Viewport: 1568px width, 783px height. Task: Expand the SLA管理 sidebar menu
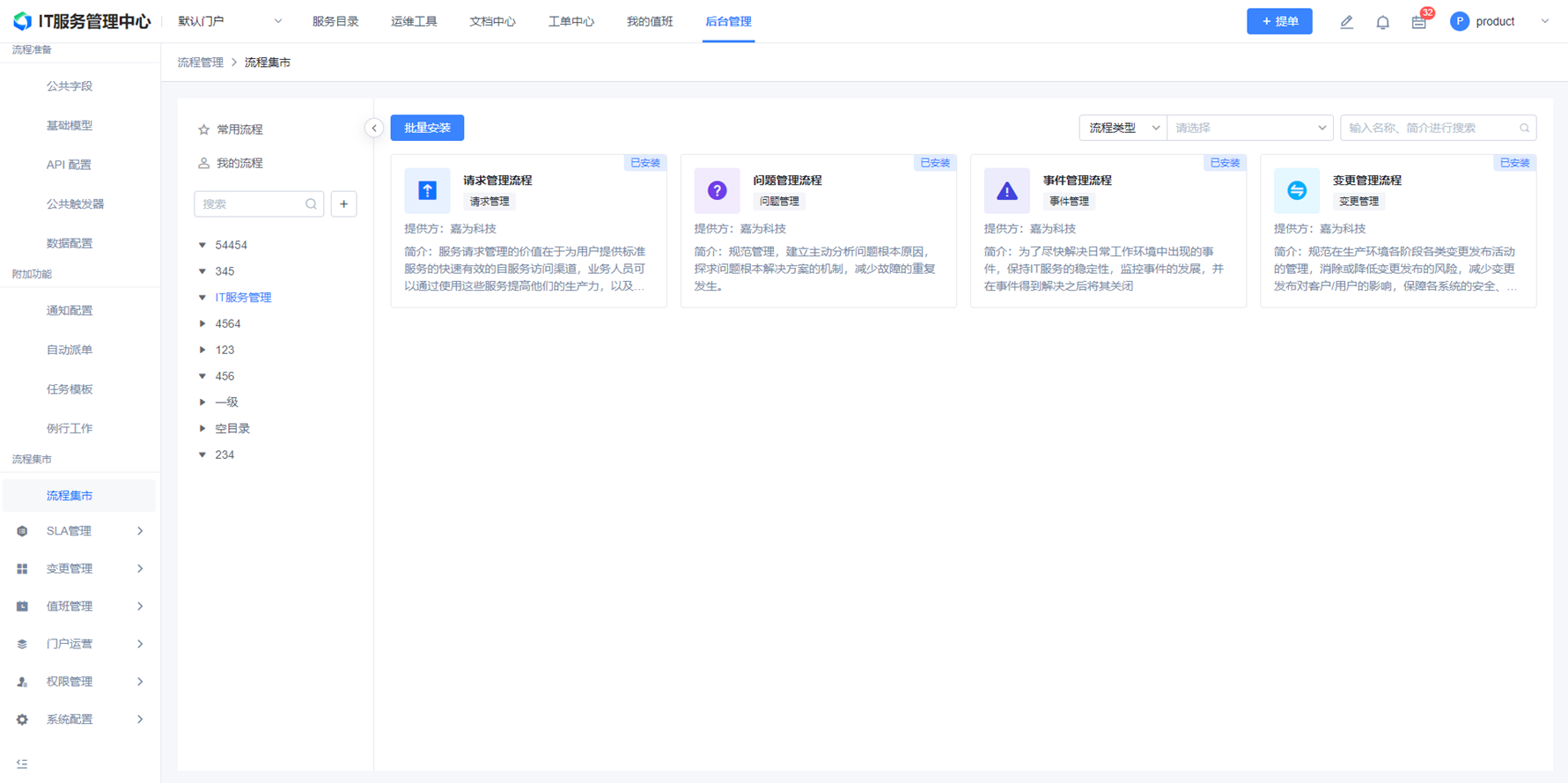click(79, 531)
